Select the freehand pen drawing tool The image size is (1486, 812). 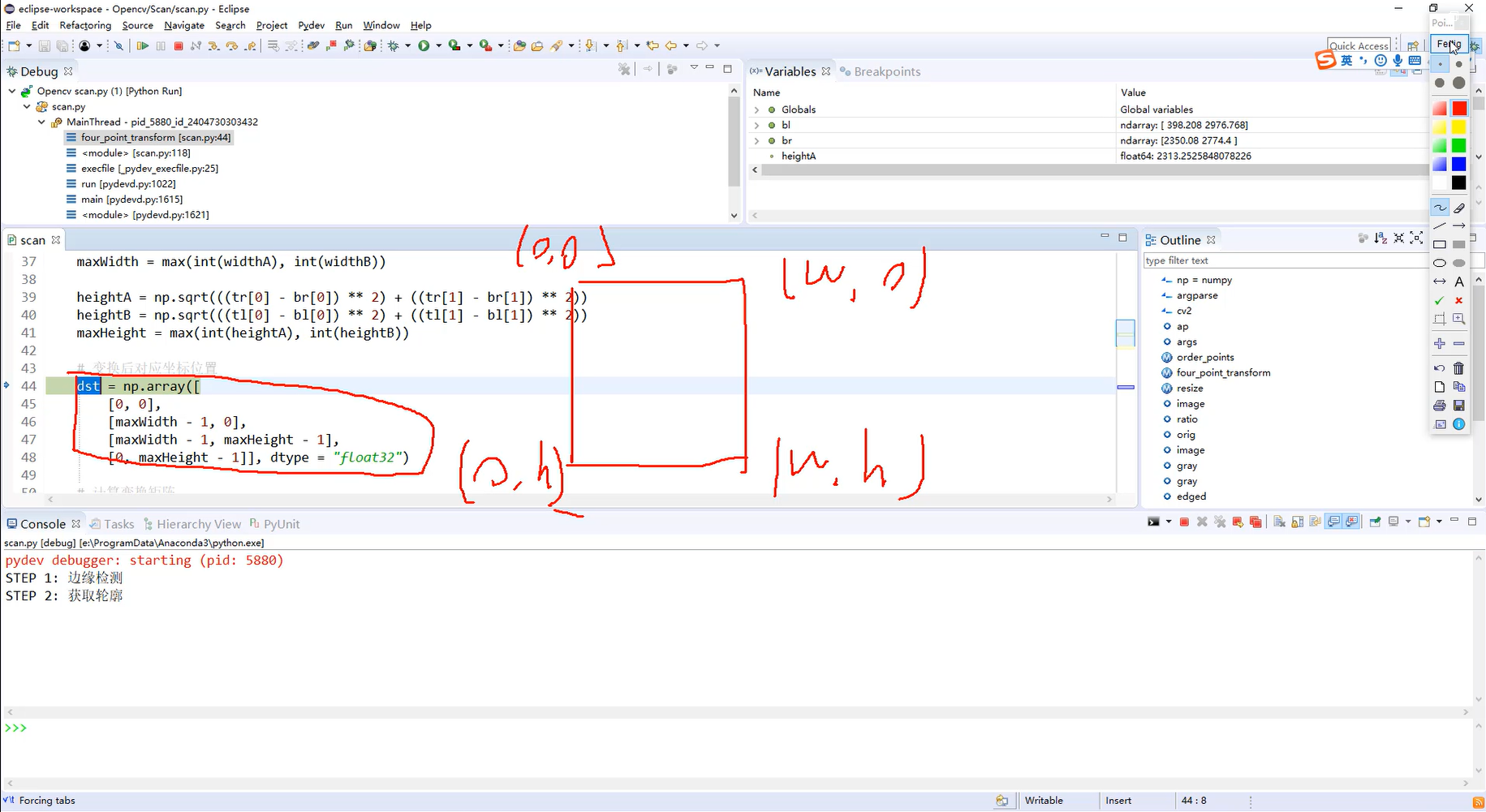(x=1440, y=208)
